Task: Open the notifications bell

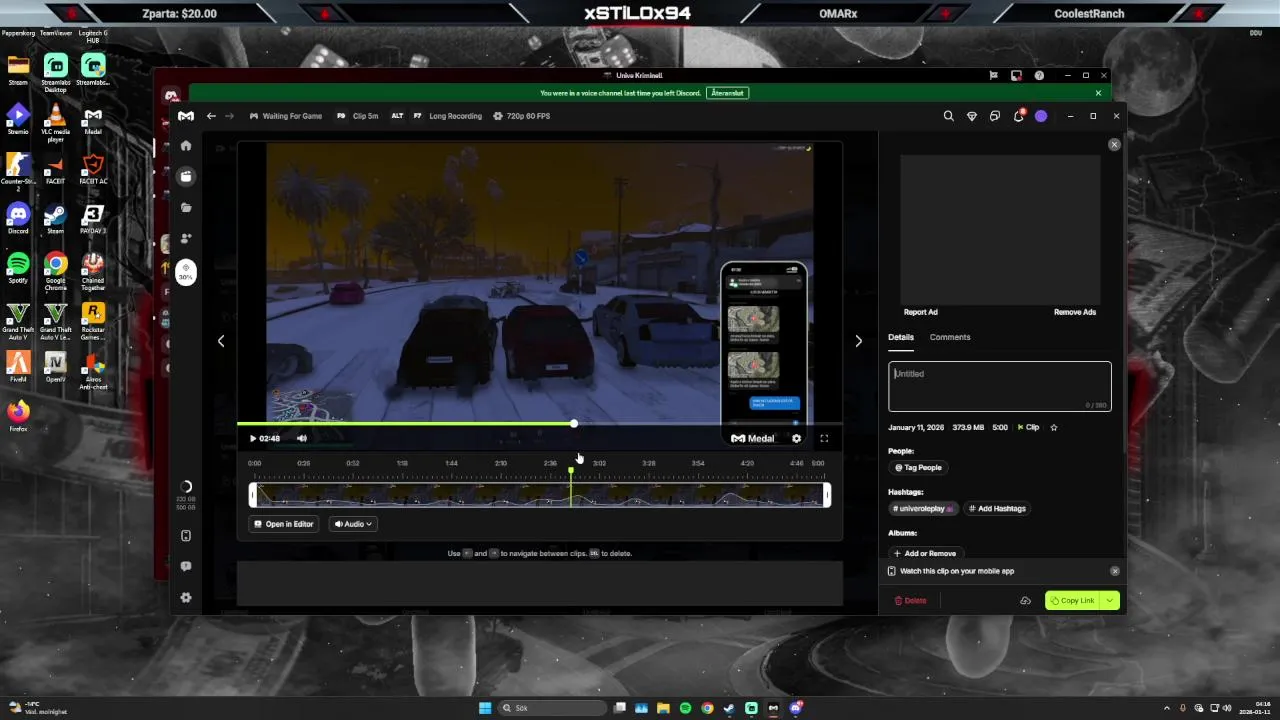Action: pos(1018,116)
